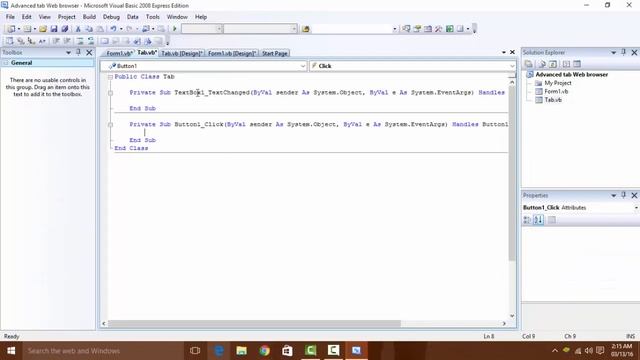640x360 pixels.
Task: Refresh Solution Explorer using its toolbar icon
Action: pyautogui.click(x=553, y=64)
